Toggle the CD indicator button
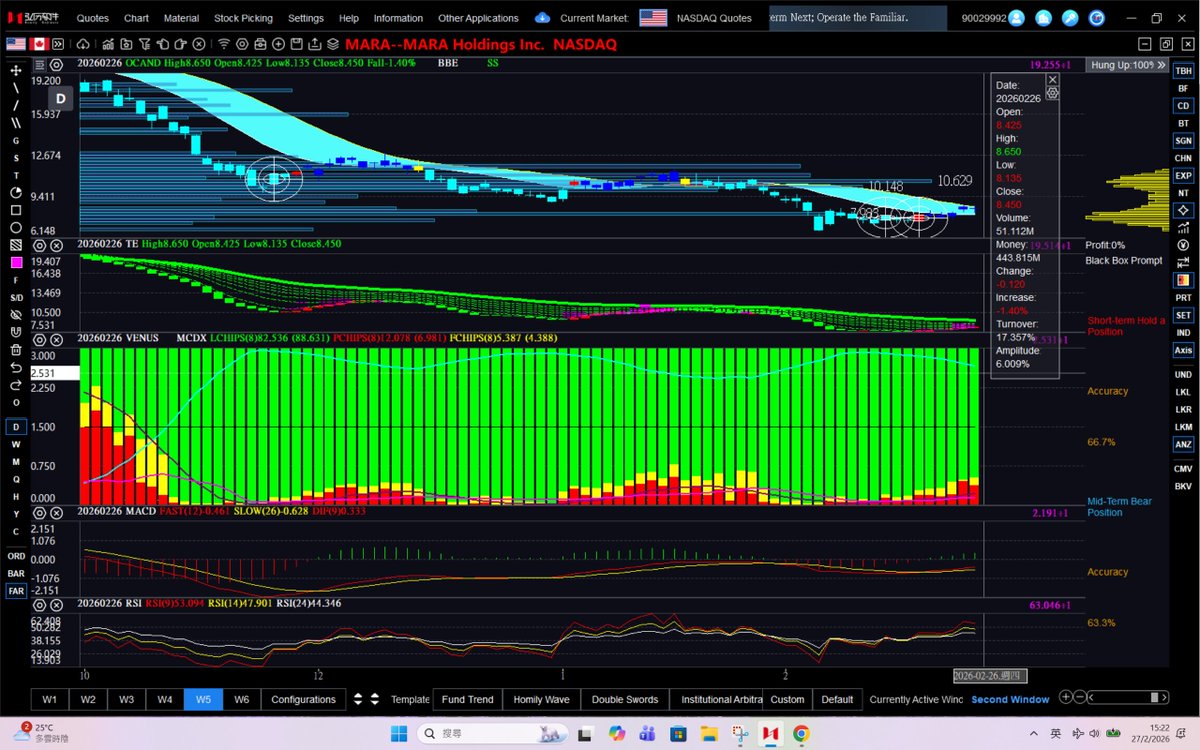 [1183, 106]
